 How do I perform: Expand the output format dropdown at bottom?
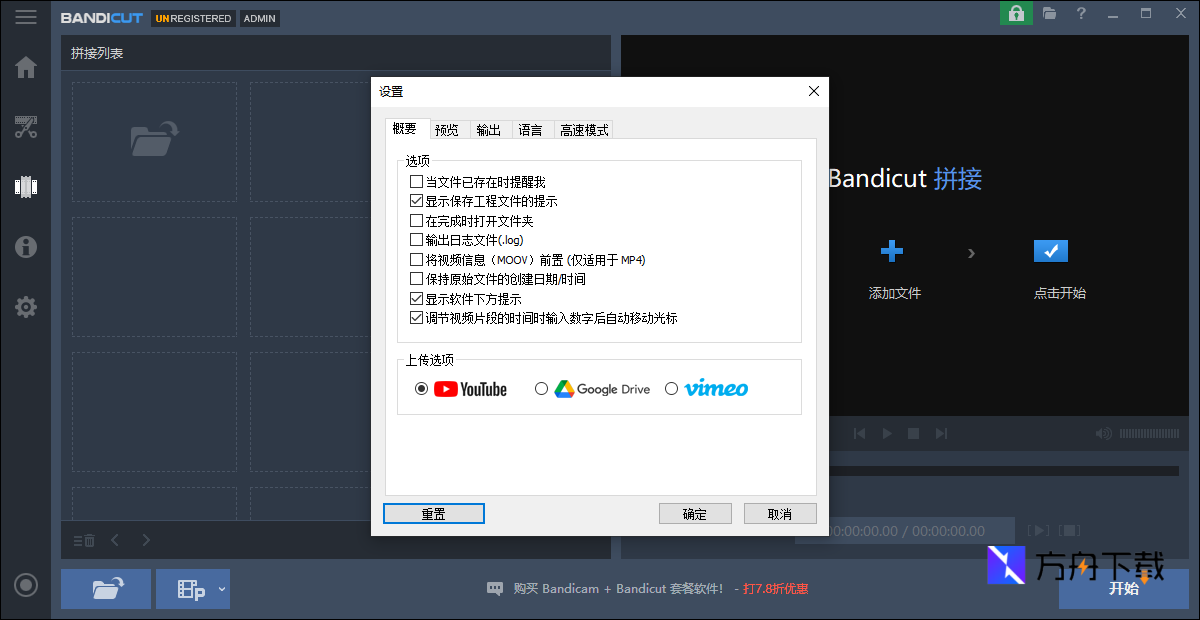click(222, 589)
